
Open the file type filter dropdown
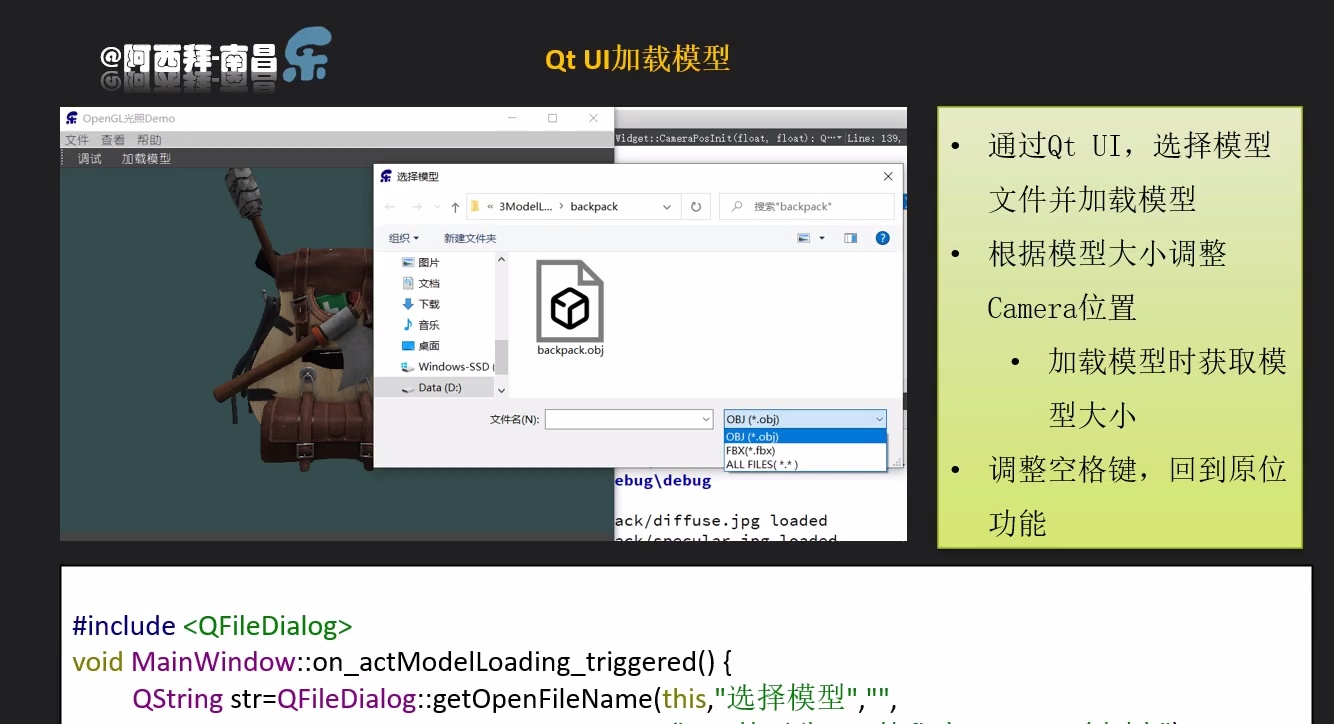[x=880, y=419]
